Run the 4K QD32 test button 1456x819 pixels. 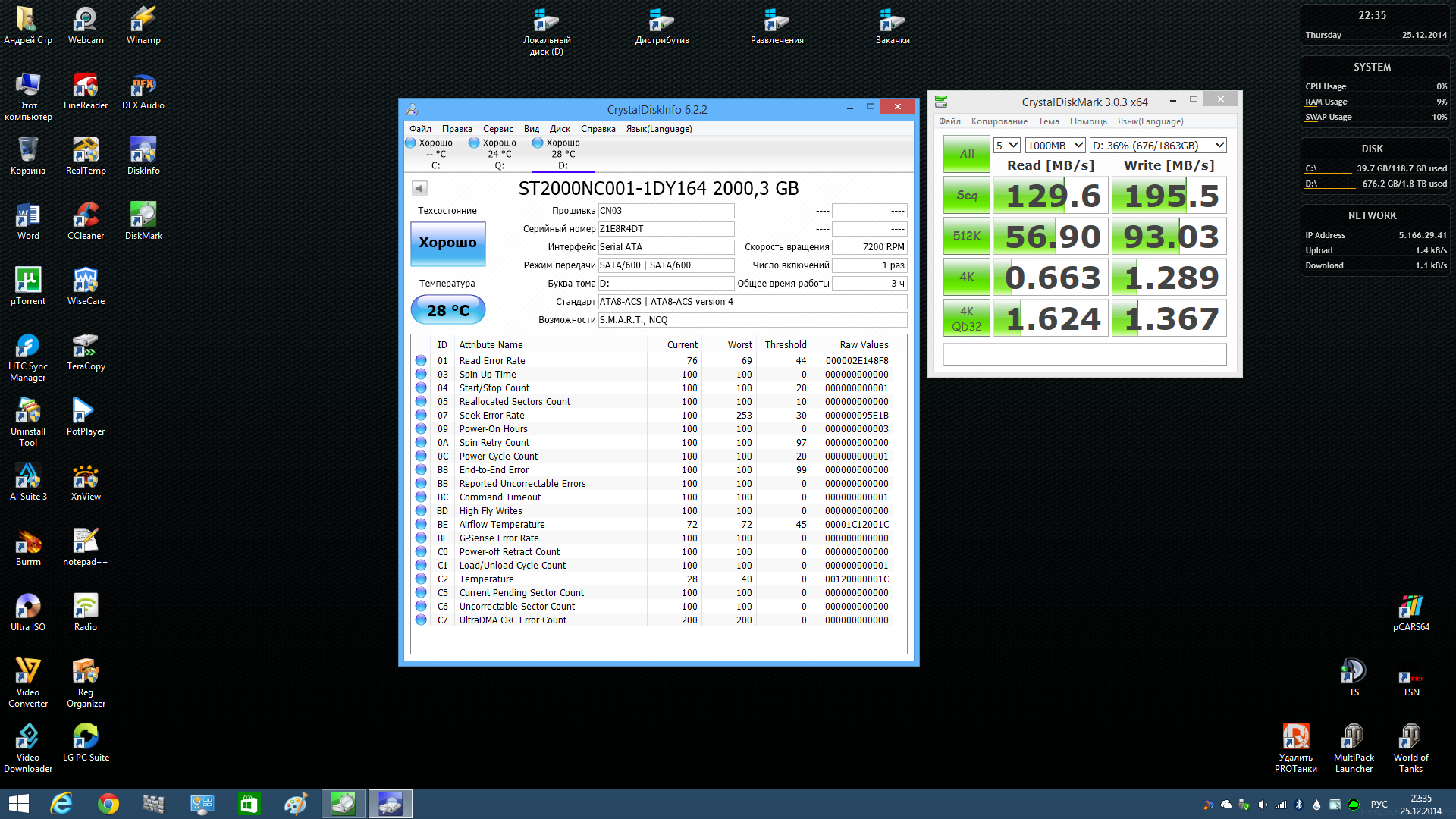tap(966, 318)
